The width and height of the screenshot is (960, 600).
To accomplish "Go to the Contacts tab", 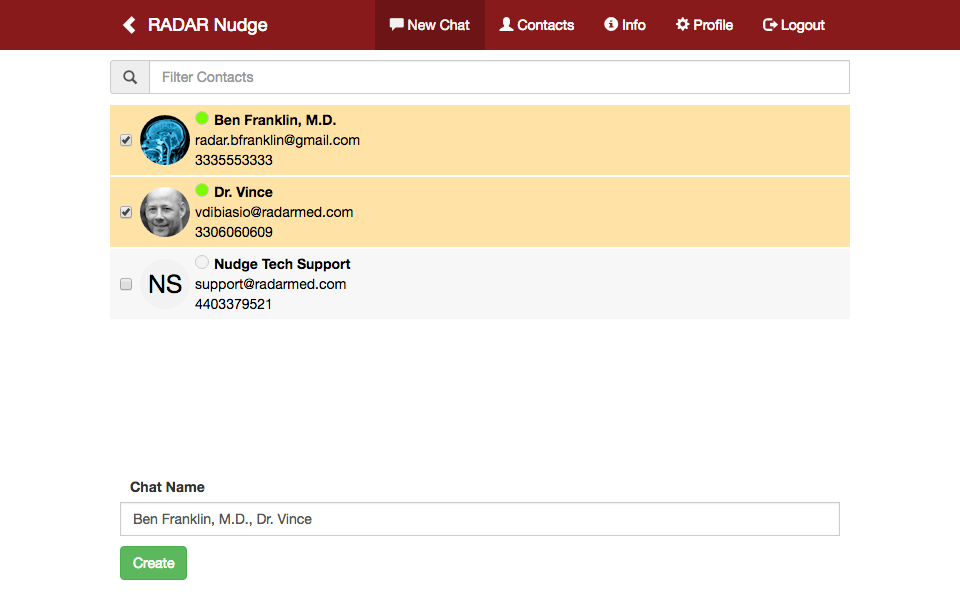I will pyautogui.click(x=536, y=25).
